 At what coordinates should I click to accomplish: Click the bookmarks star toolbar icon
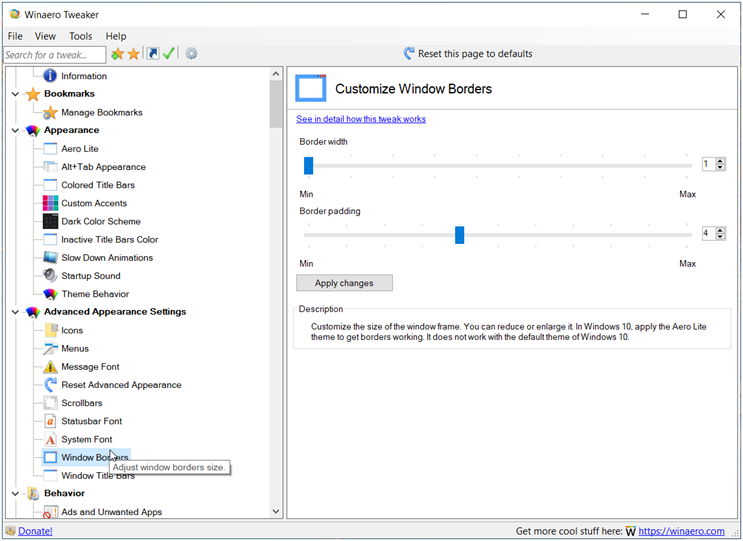[134, 54]
